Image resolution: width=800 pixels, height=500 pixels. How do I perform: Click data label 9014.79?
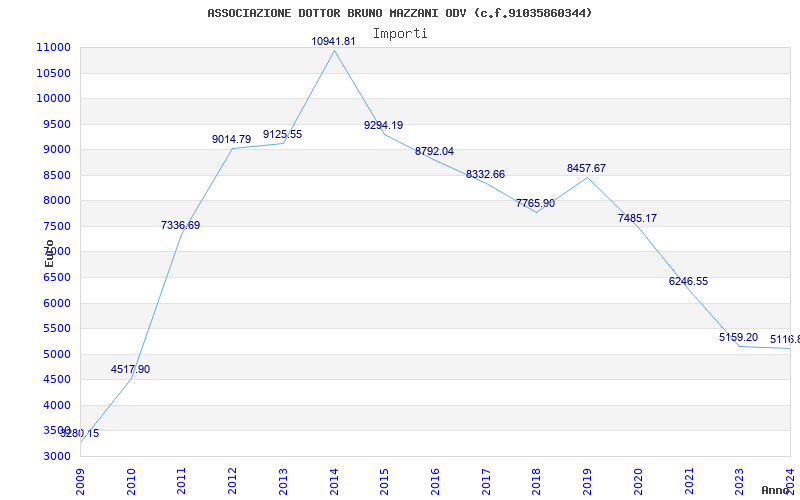click(x=232, y=139)
